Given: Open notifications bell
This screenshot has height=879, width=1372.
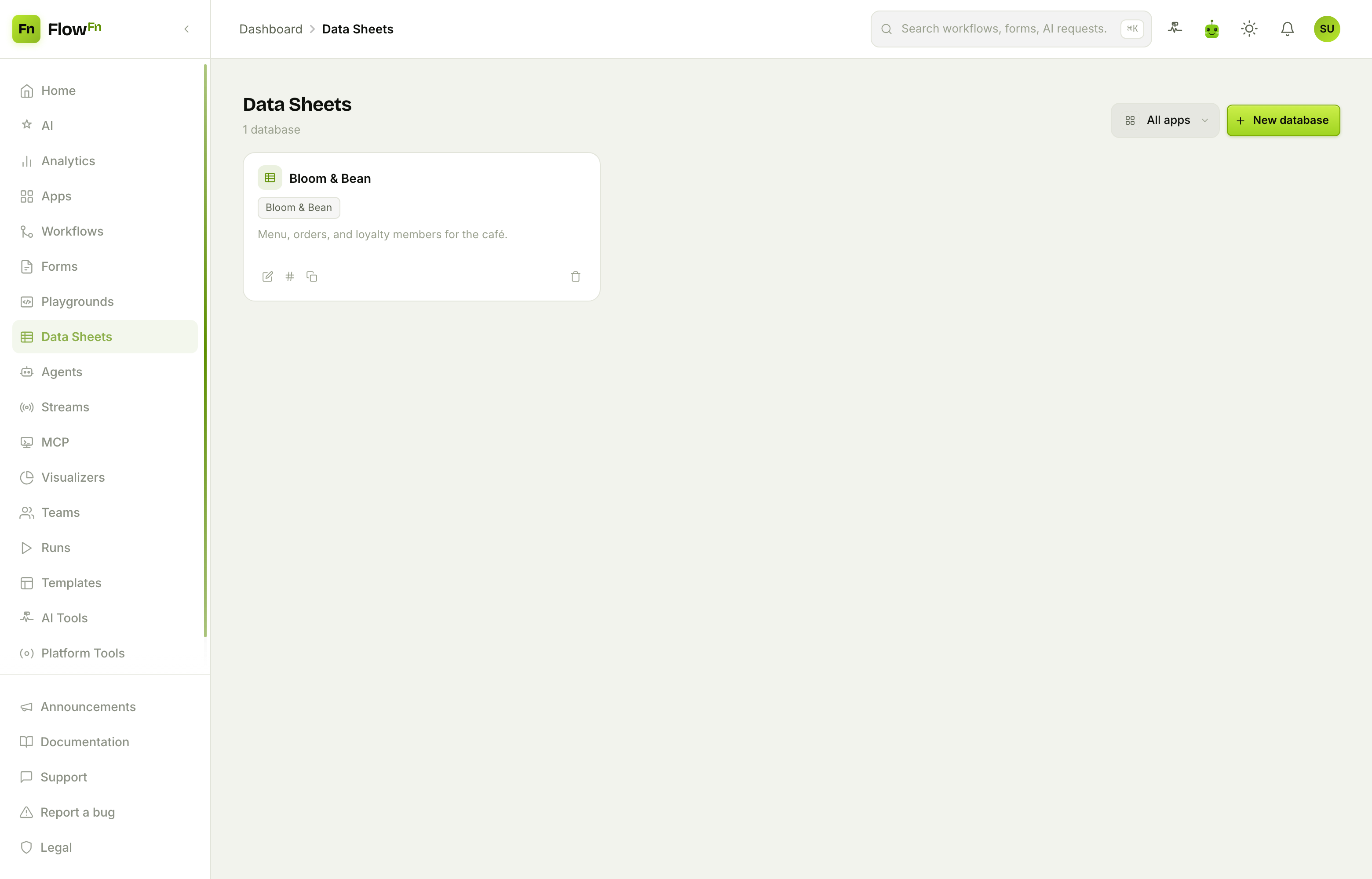Looking at the screenshot, I should point(1287,29).
